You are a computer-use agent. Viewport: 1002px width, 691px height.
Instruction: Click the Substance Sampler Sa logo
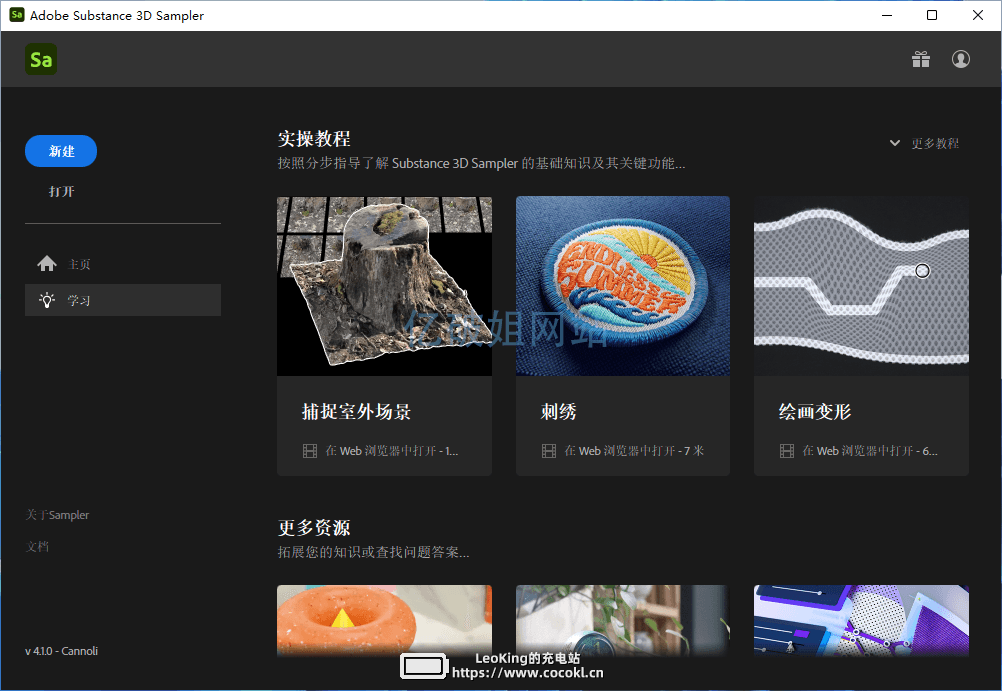[41, 59]
